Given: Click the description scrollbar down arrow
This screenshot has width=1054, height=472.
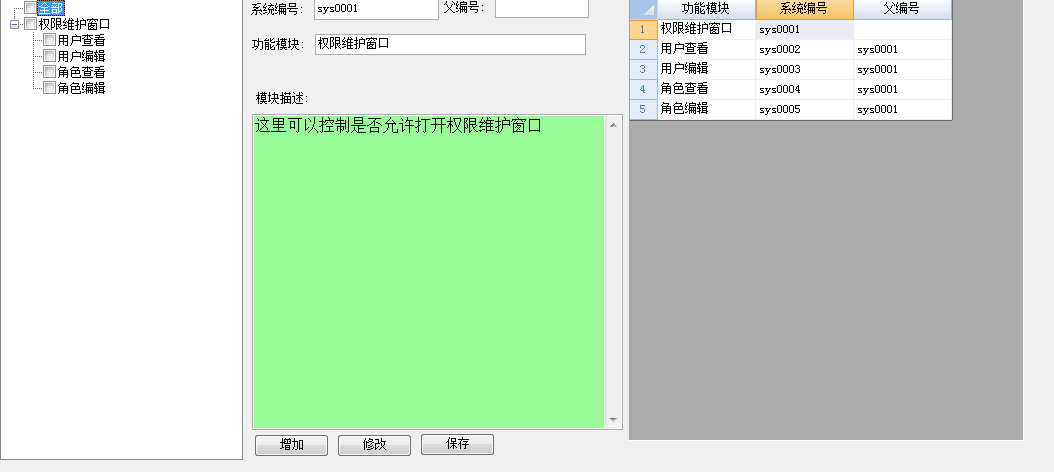Looking at the screenshot, I should point(613,420).
